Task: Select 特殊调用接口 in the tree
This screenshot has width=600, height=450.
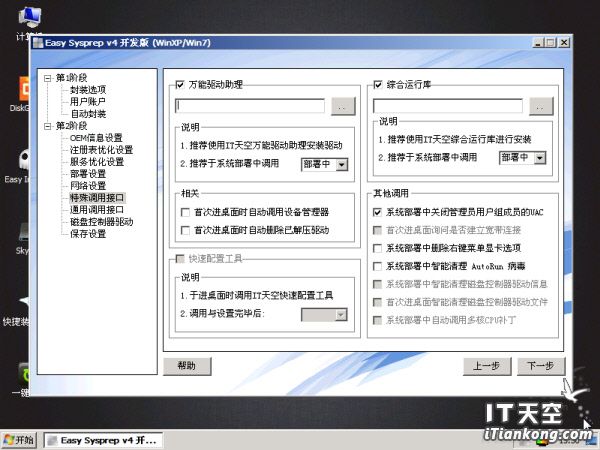Action: tap(97, 198)
